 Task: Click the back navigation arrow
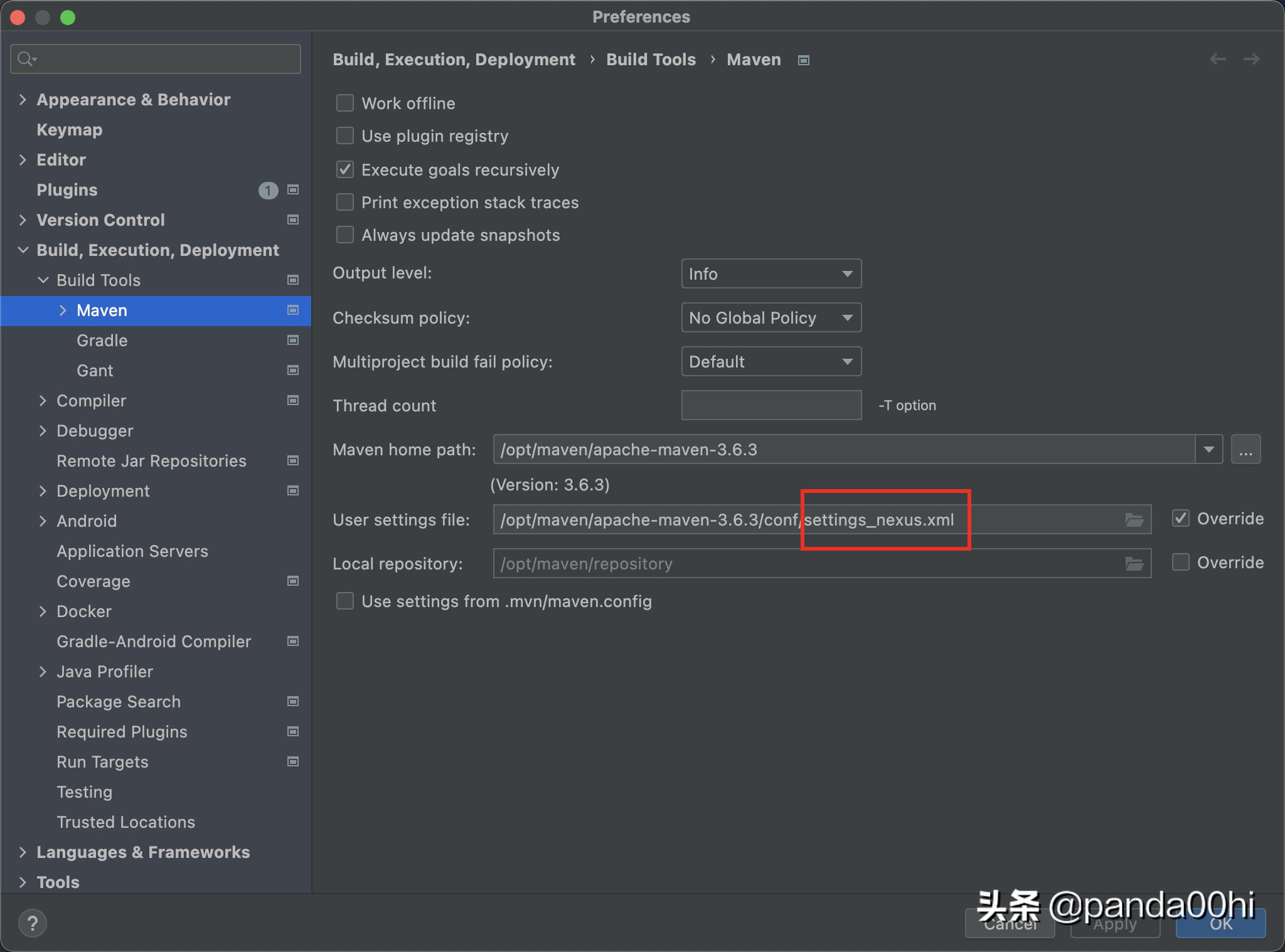1217,59
